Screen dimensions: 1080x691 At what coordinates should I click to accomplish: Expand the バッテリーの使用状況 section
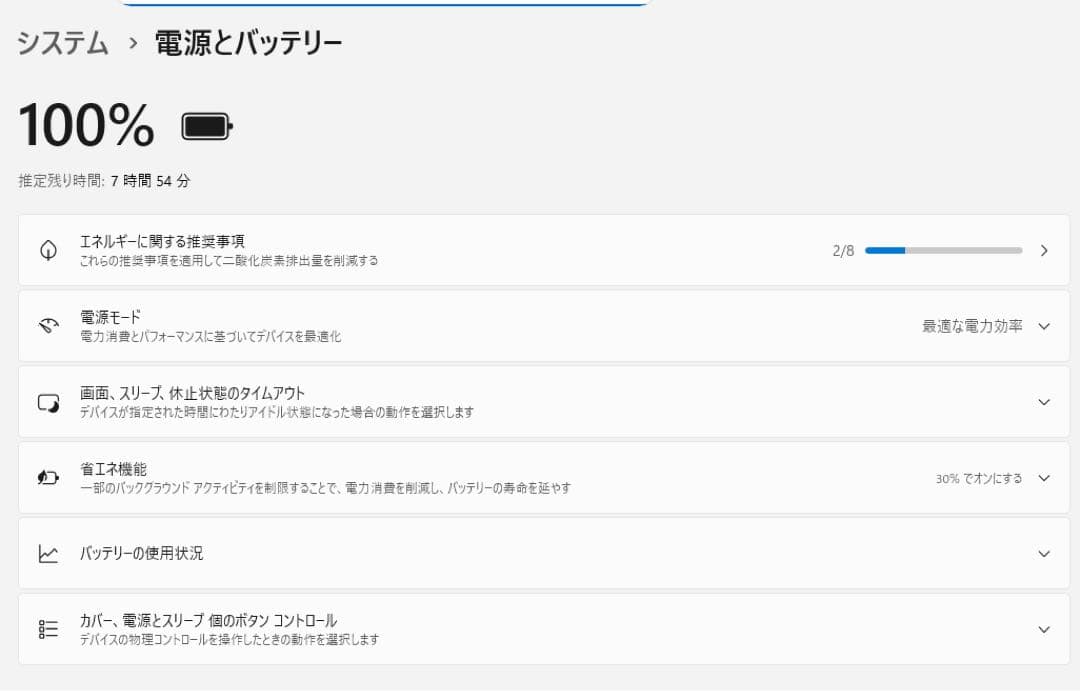pos(1044,552)
